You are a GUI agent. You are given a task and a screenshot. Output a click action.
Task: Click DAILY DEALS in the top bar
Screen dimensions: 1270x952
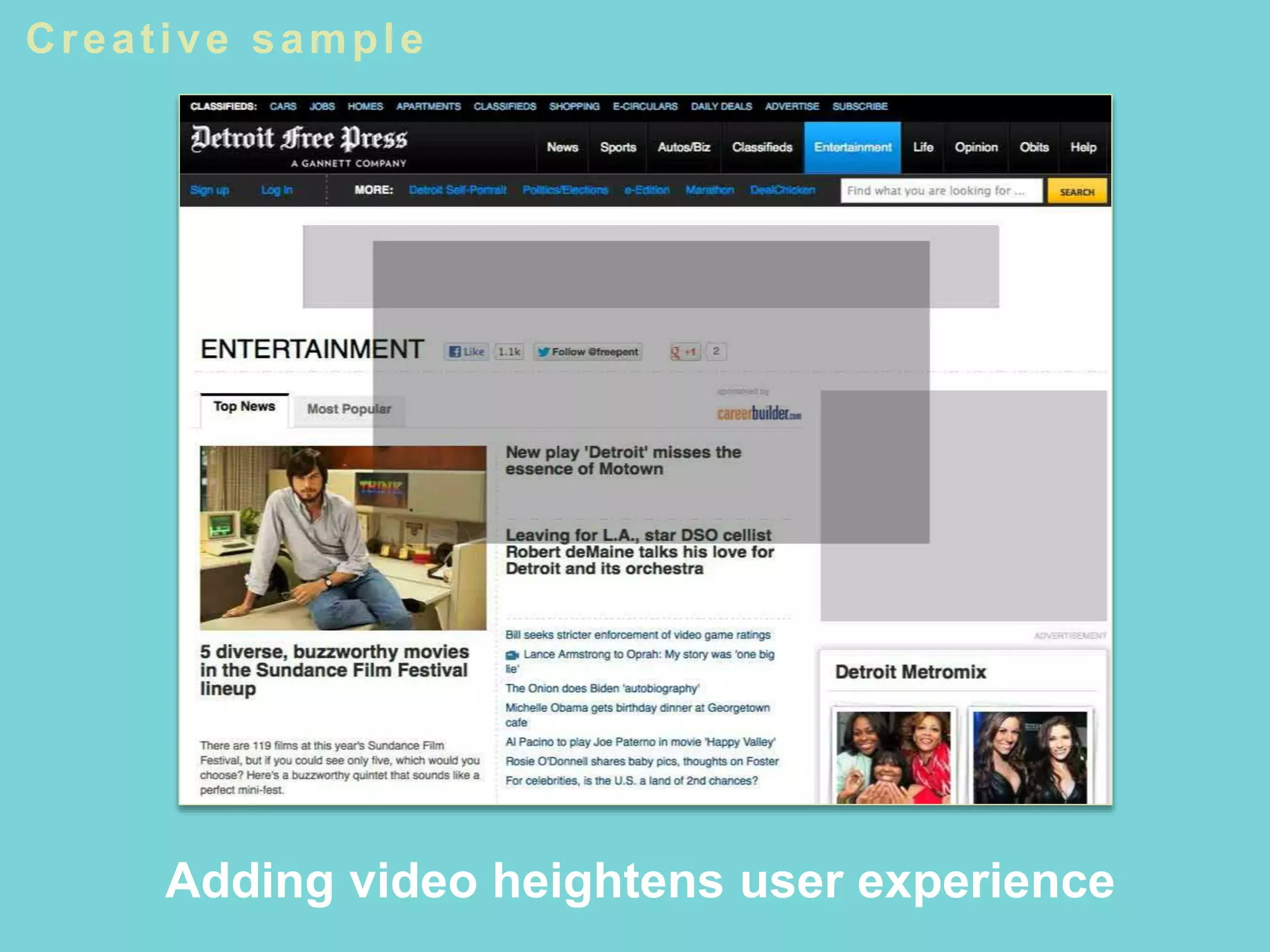(x=721, y=107)
